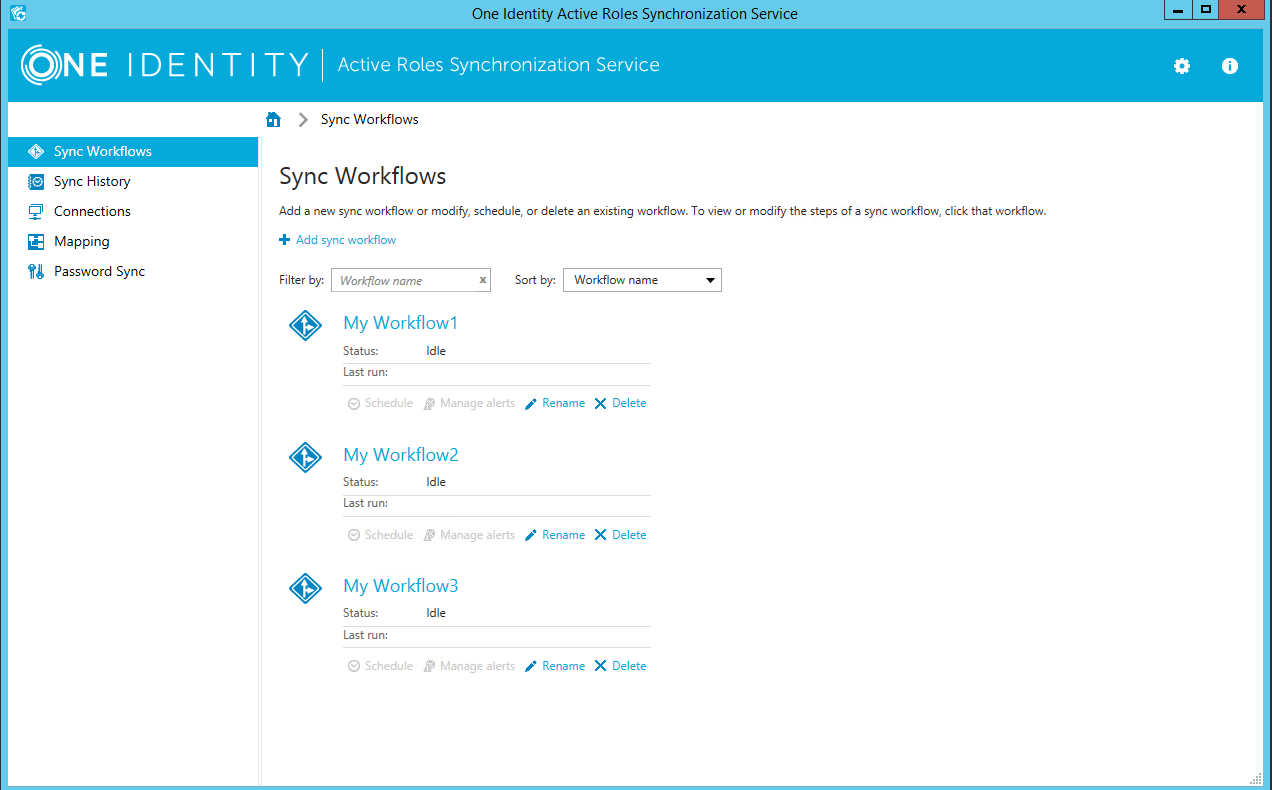Click Delete for My Workflow1
The height and width of the screenshot is (790, 1272).
click(629, 404)
